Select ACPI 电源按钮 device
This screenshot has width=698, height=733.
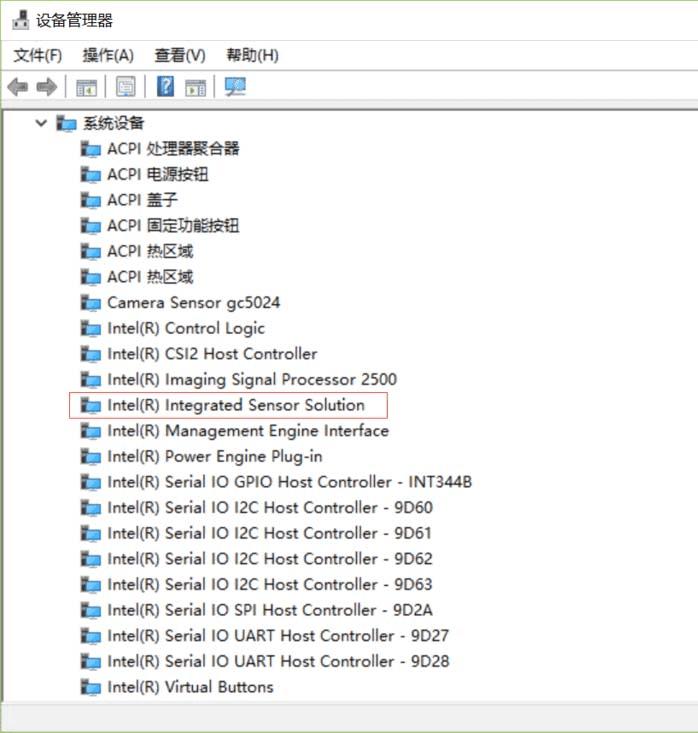click(x=158, y=175)
